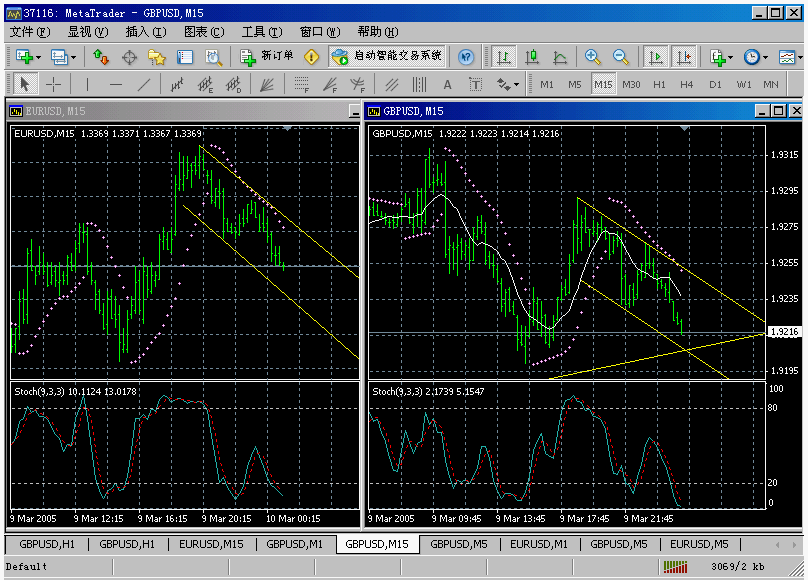
Task: Switch timeframe to MN
Action: (771, 84)
